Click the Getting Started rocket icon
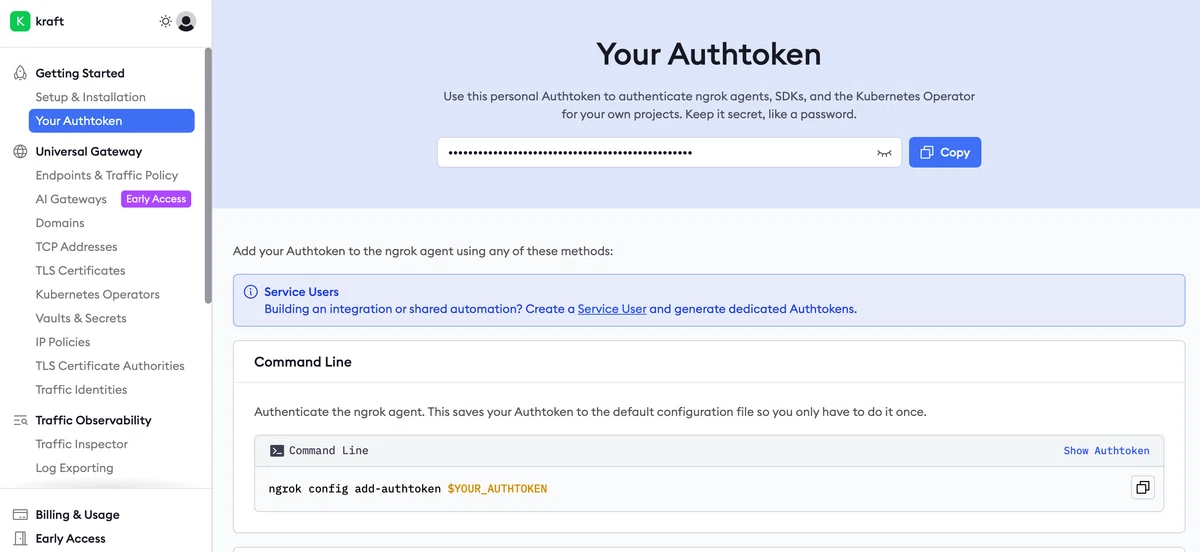 (x=20, y=73)
